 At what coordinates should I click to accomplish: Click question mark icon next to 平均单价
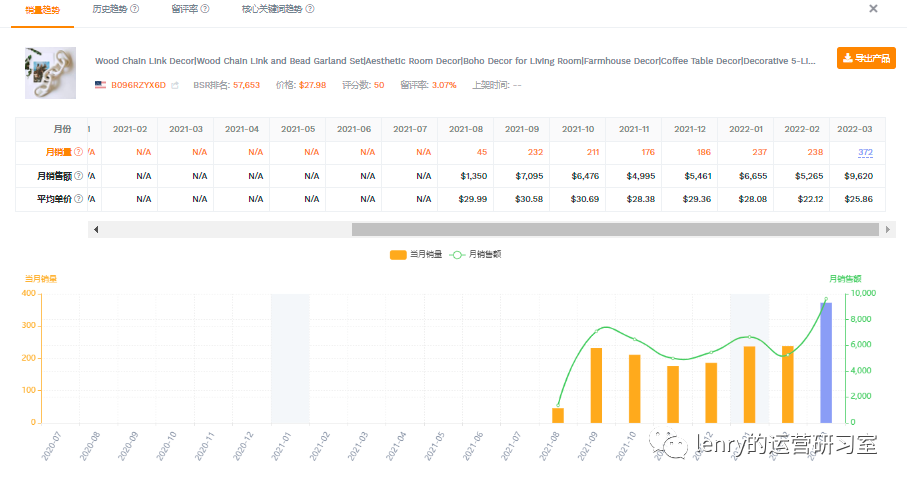click(x=79, y=199)
